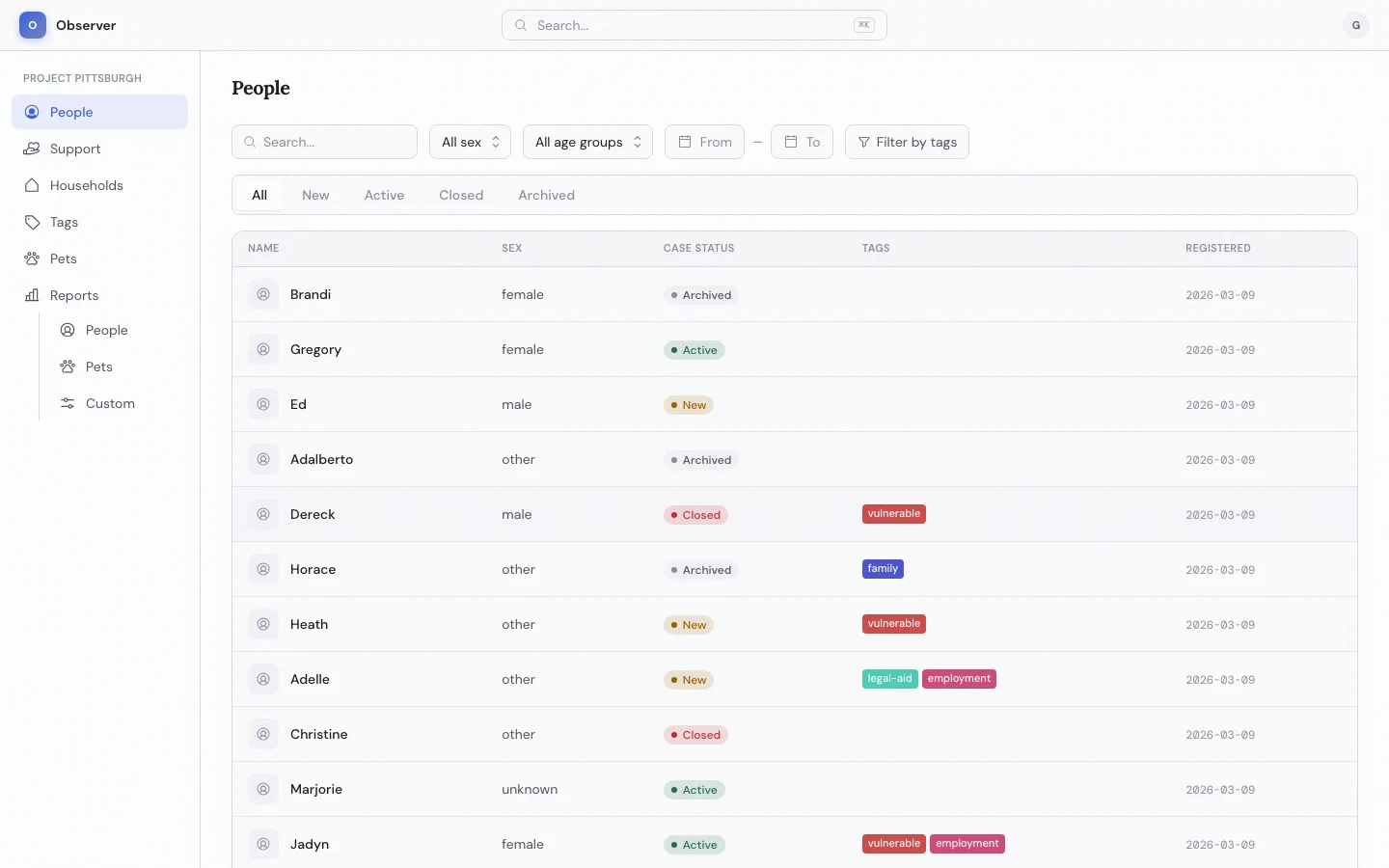The image size is (1389, 868).
Task: Click Heath's vulnerable tag
Action: pyautogui.click(x=894, y=624)
